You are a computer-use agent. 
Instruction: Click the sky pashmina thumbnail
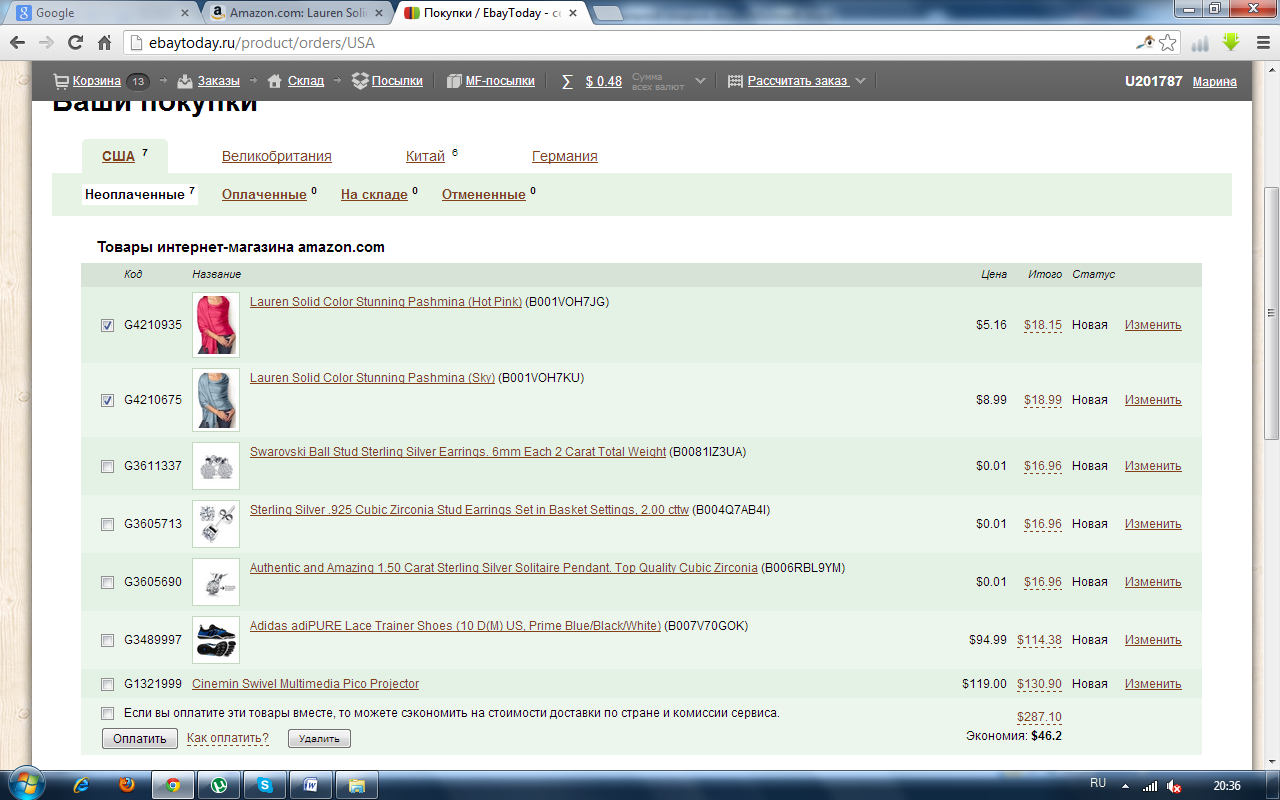point(216,400)
